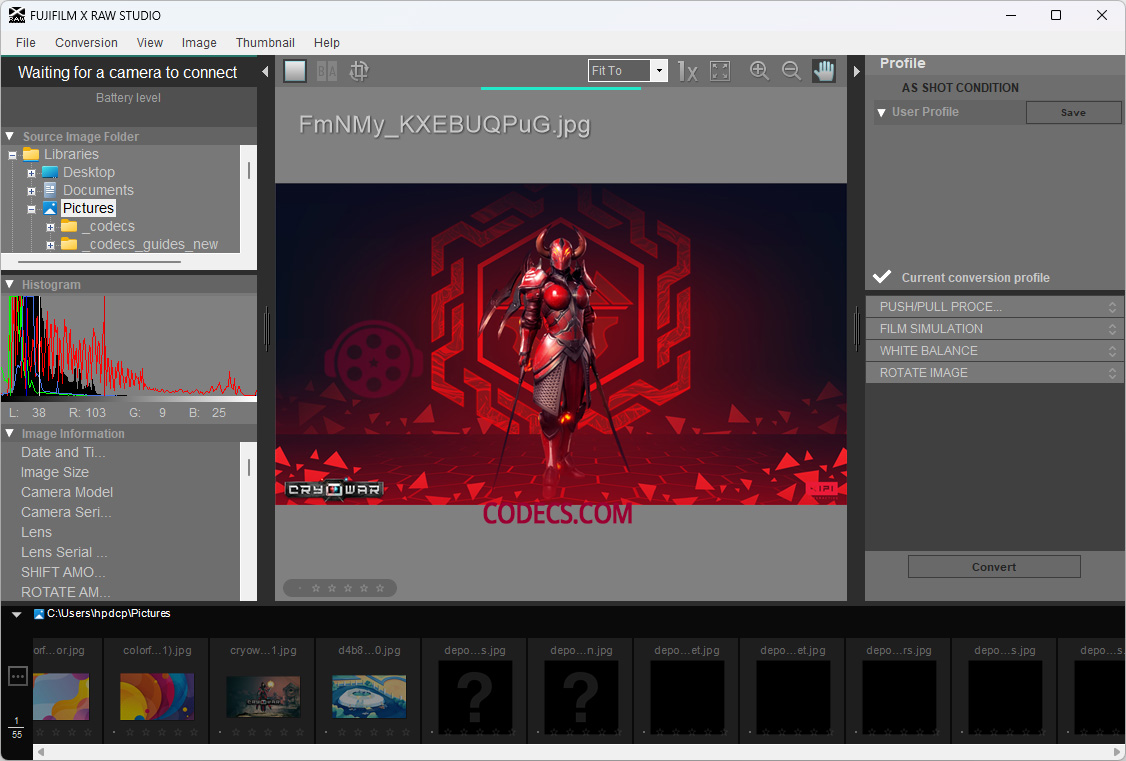Open the Thumbnail menu
This screenshot has height=761, width=1126.
coord(265,42)
